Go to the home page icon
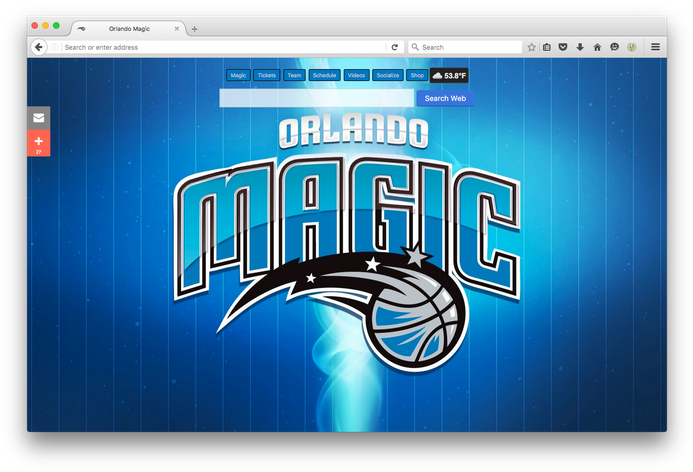 pos(597,47)
